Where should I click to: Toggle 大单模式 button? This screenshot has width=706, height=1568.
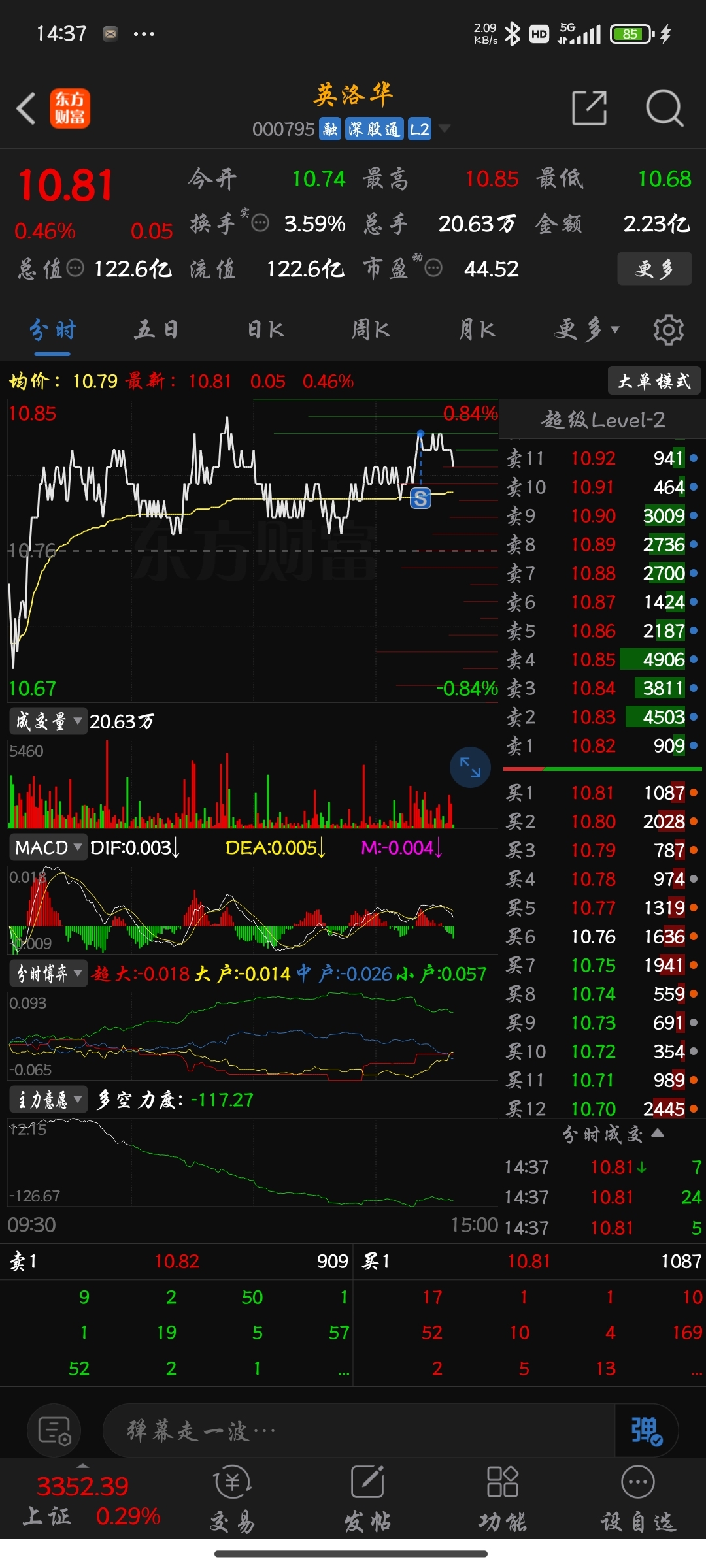coord(654,380)
